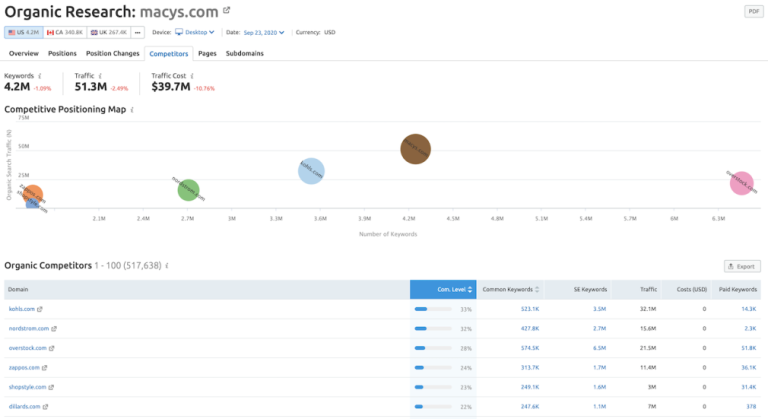Click the dark blue shopstyle.com bubble
This screenshot has height=419, width=768.
point(32,204)
